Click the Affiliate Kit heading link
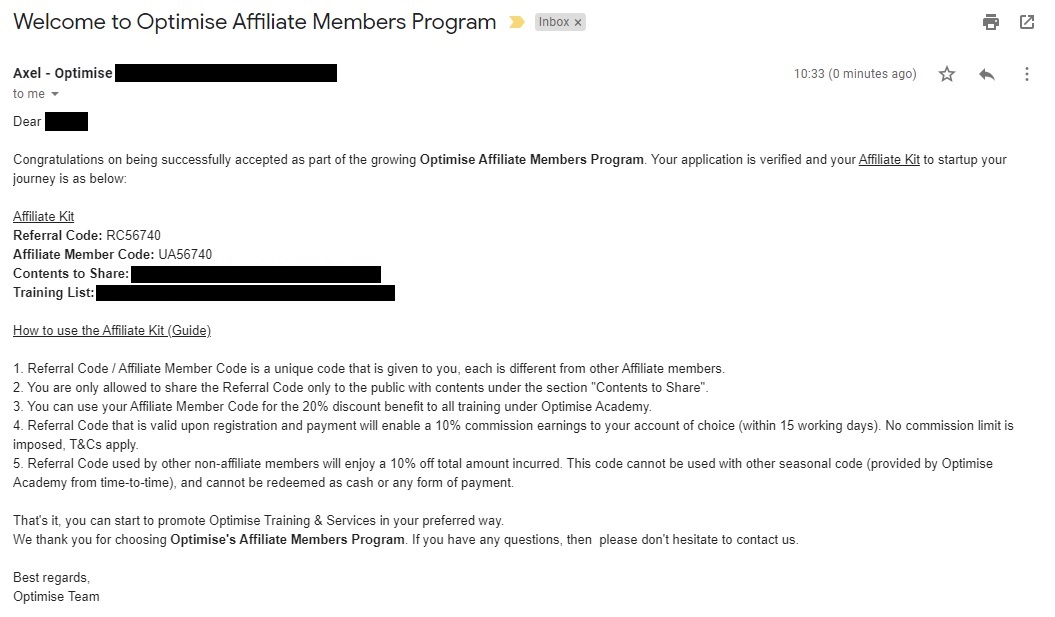1055x617 pixels. tap(44, 217)
